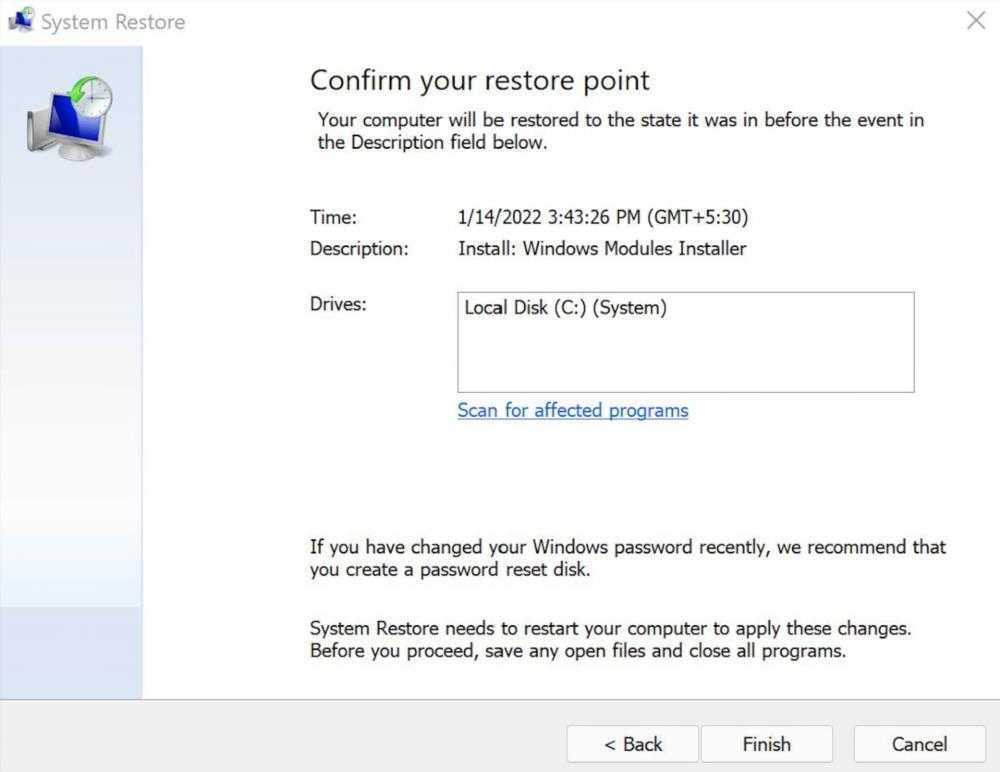Viewport: 1000px width, 772px height.
Task: Click the password reset disk recommendation text
Action: tap(627, 558)
